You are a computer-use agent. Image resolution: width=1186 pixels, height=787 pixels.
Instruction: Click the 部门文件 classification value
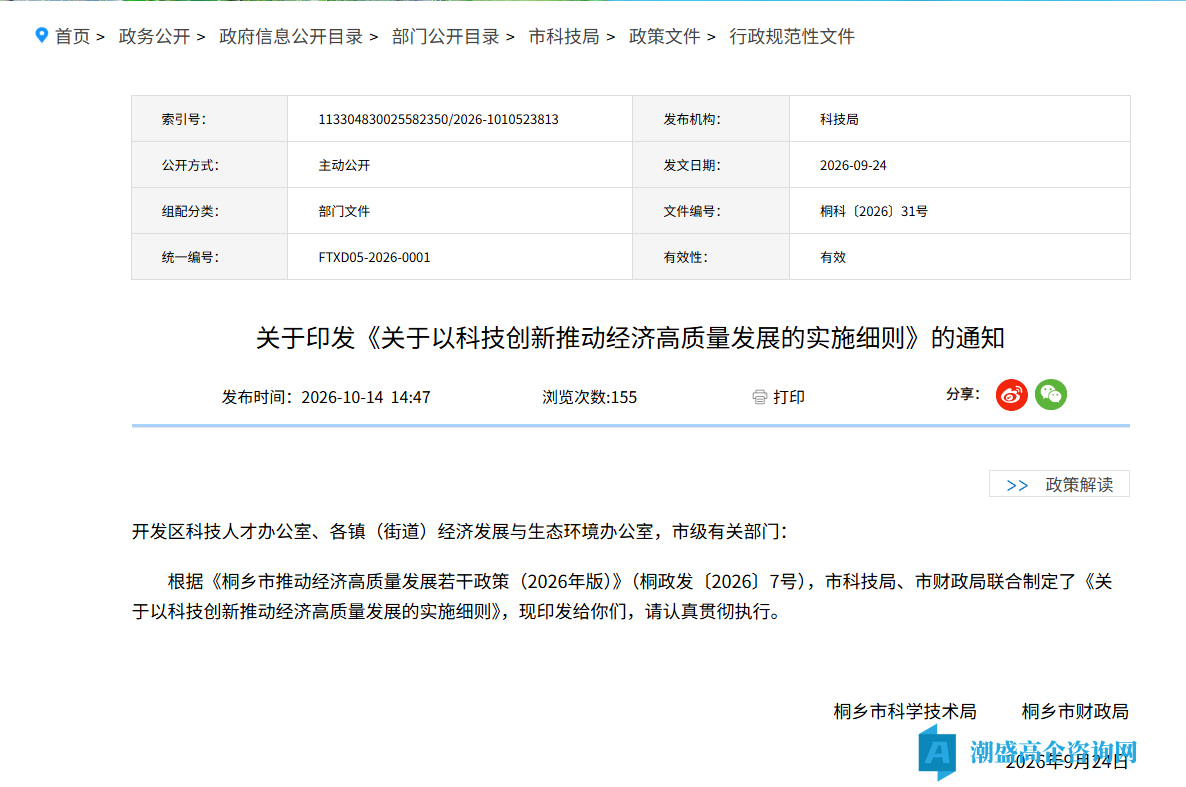pos(344,212)
